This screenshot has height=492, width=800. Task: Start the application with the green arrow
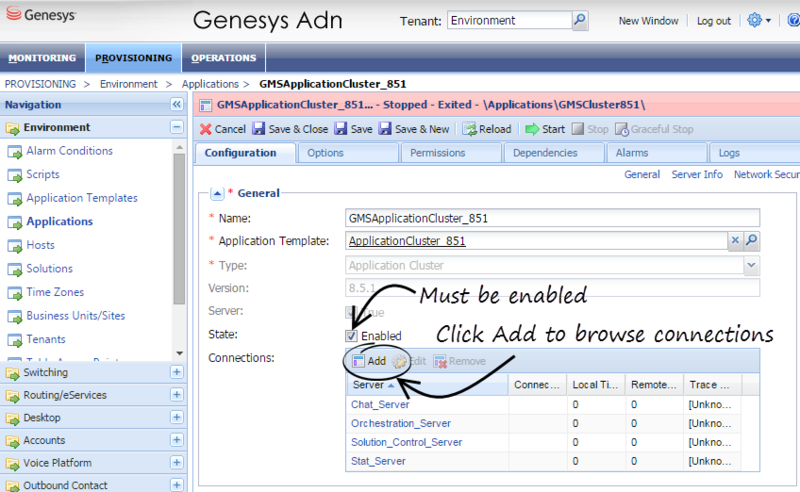click(x=532, y=129)
